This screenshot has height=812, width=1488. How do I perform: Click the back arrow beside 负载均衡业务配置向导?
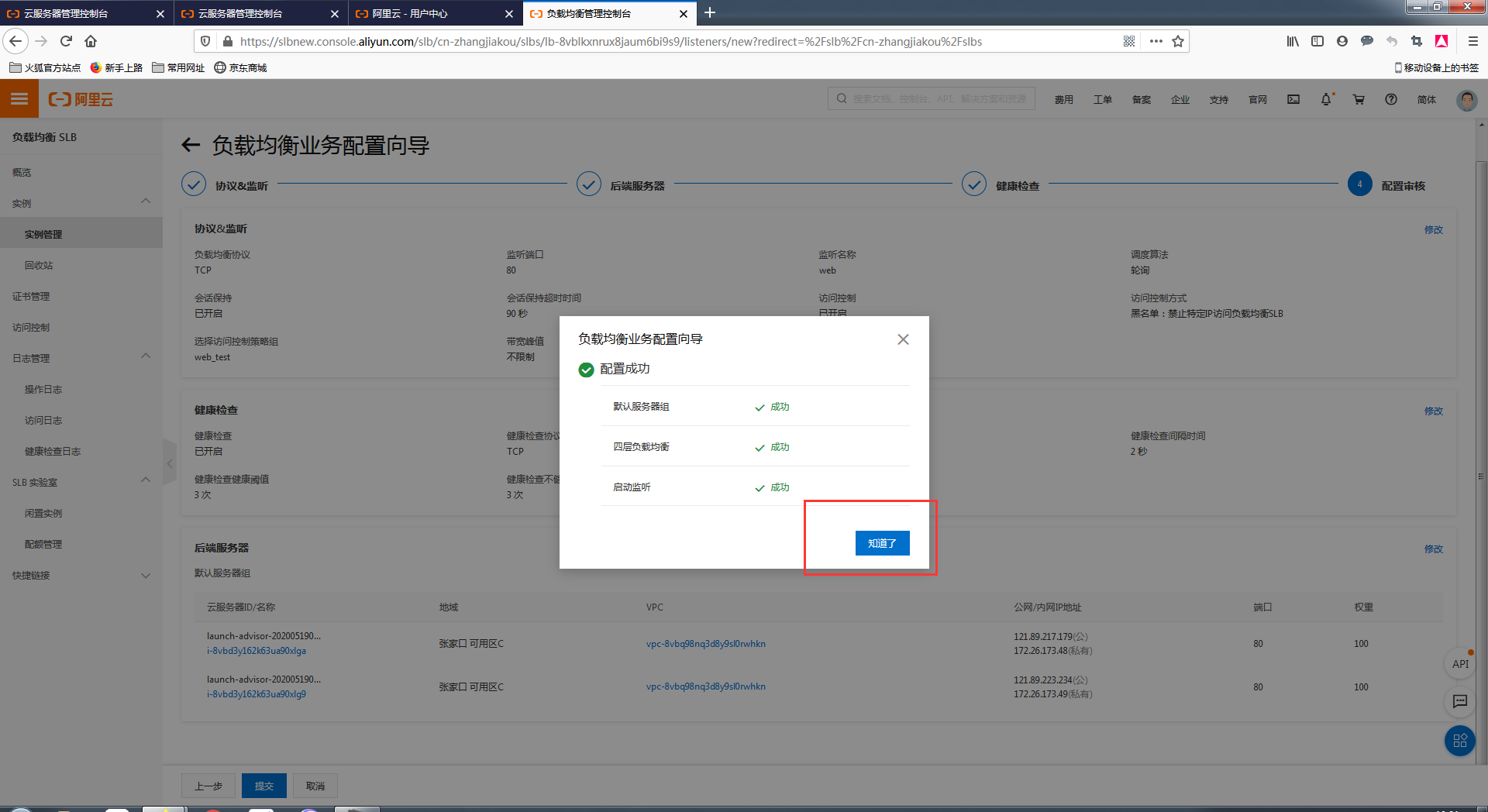(x=191, y=145)
